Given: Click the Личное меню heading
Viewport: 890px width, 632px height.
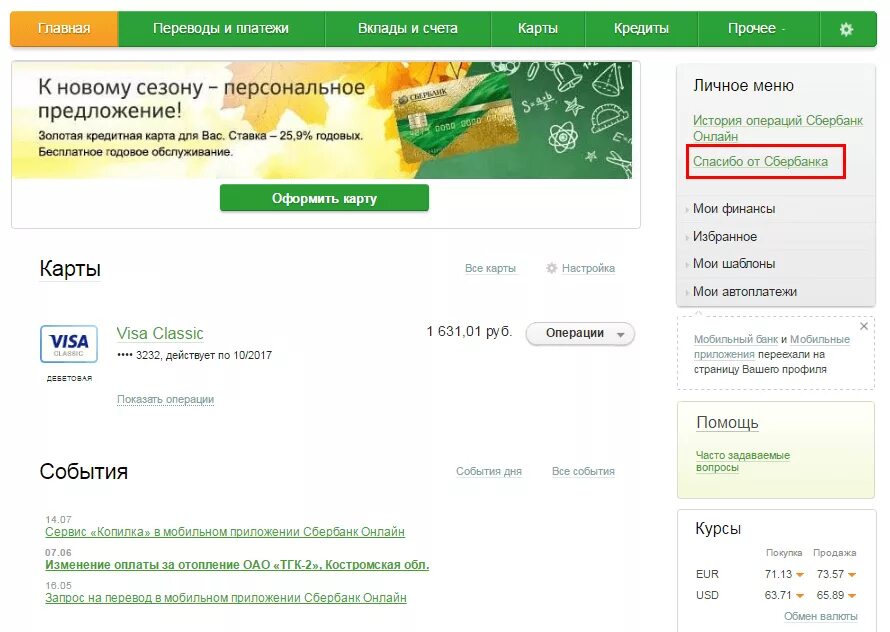Looking at the screenshot, I should click(743, 86).
